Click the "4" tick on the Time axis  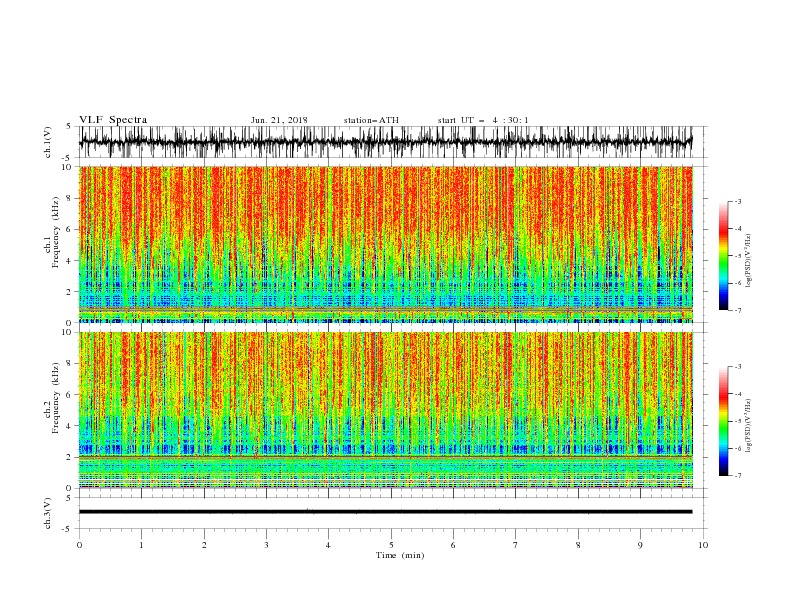click(328, 545)
